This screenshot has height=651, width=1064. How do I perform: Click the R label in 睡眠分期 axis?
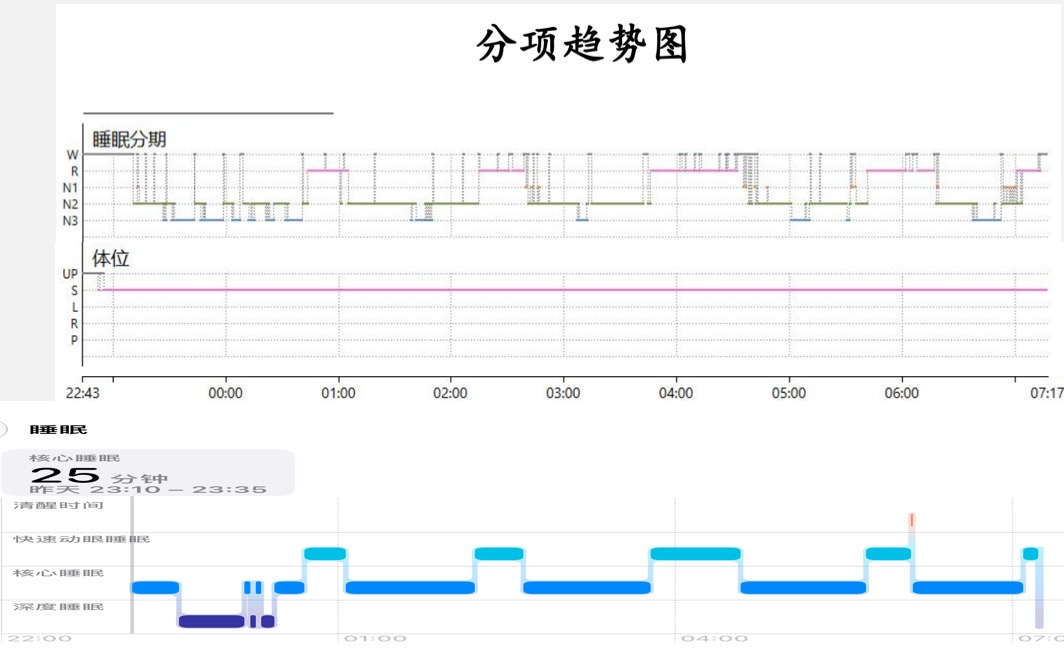point(75,172)
